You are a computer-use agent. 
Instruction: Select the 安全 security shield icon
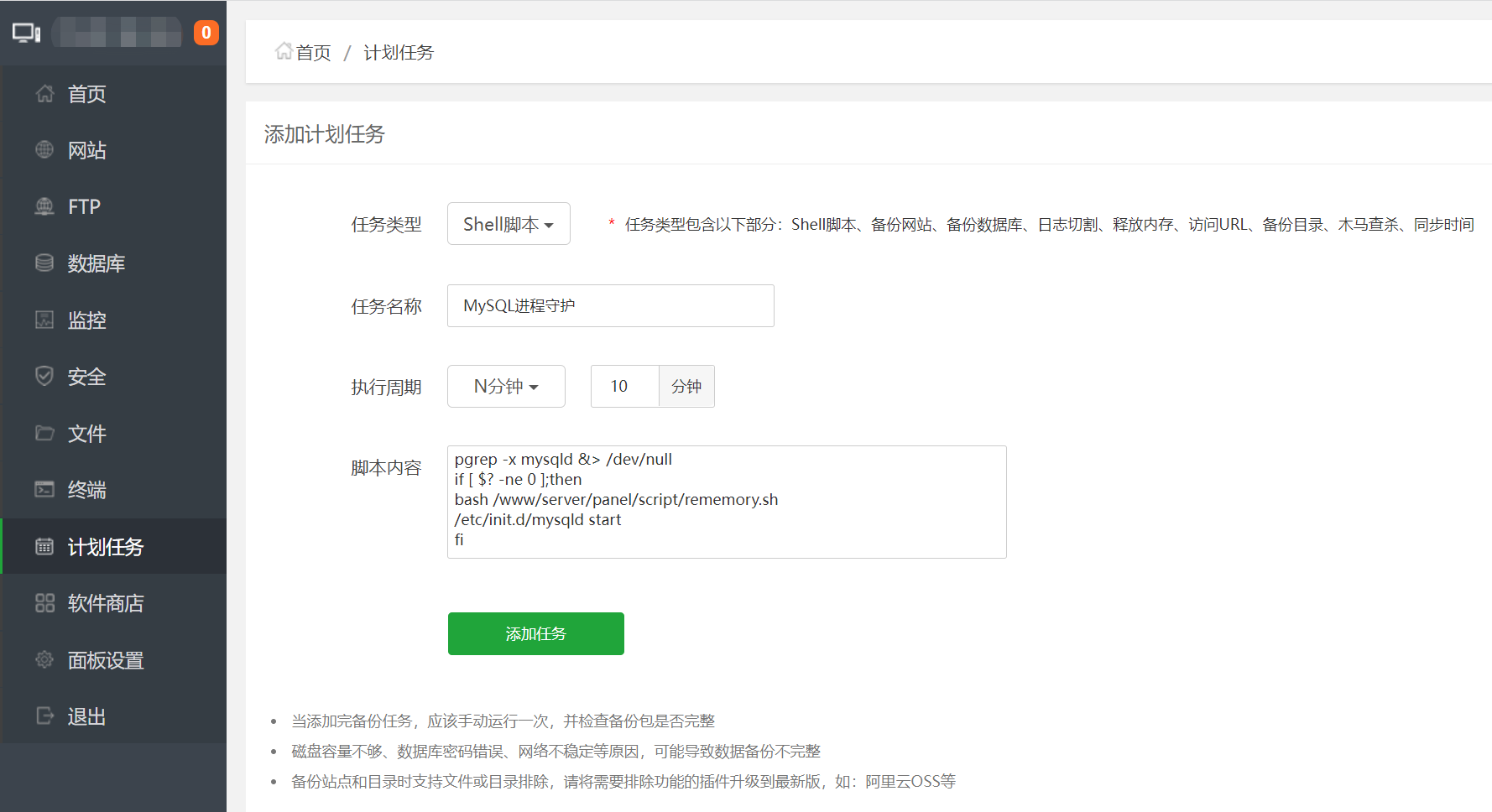pos(44,376)
